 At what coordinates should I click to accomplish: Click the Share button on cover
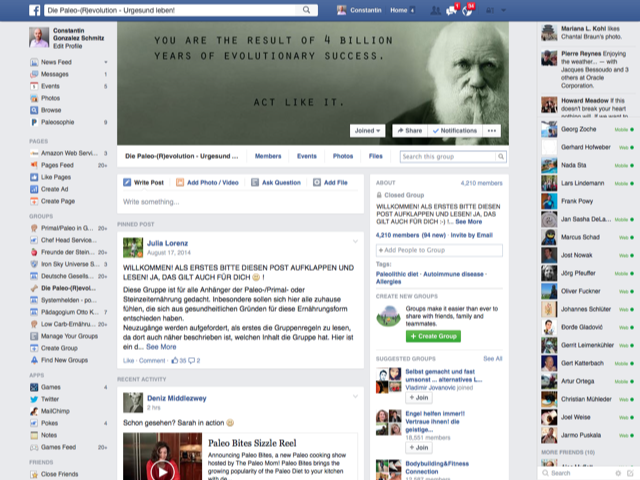410,131
